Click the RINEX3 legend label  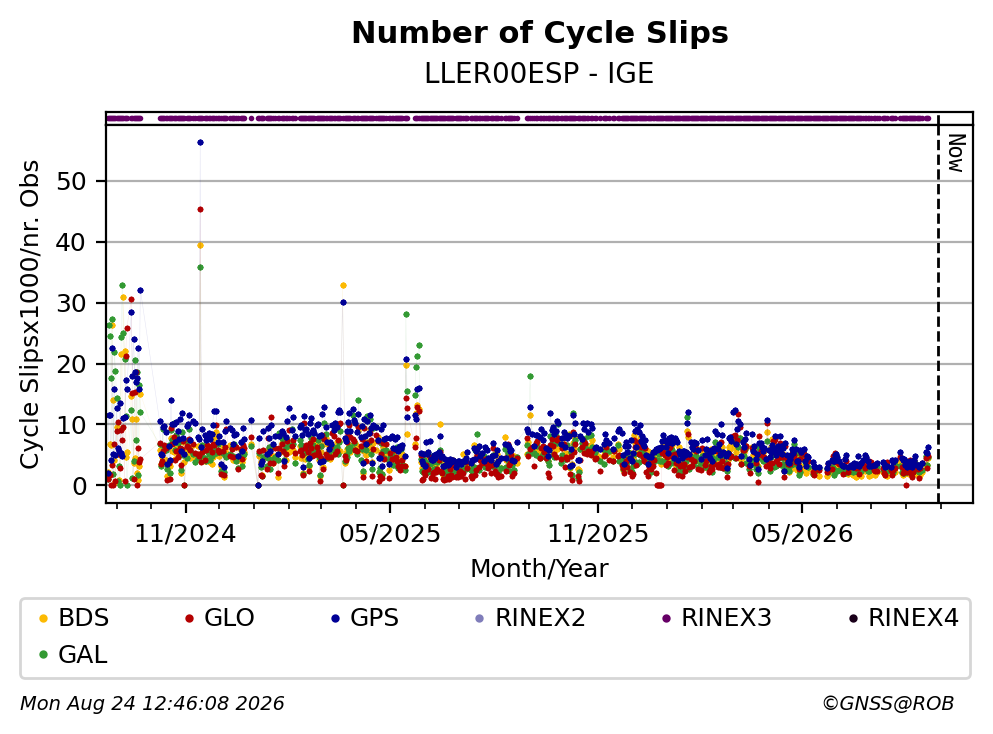tap(726, 617)
